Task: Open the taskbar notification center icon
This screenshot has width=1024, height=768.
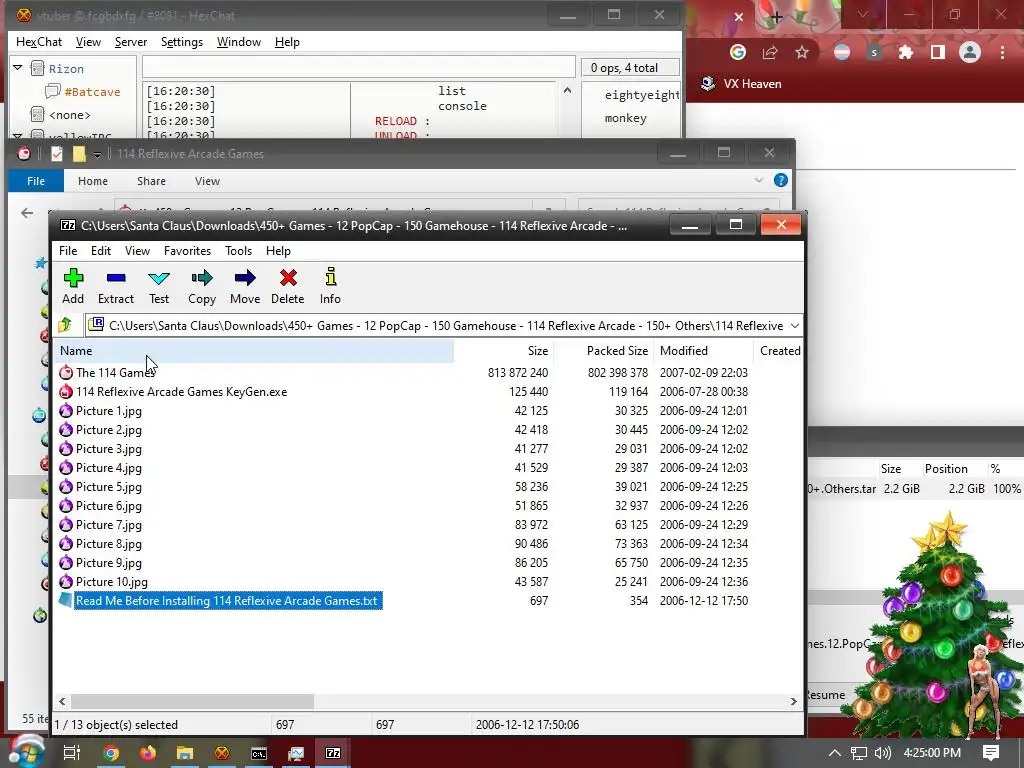Action: pyautogui.click(x=991, y=753)
